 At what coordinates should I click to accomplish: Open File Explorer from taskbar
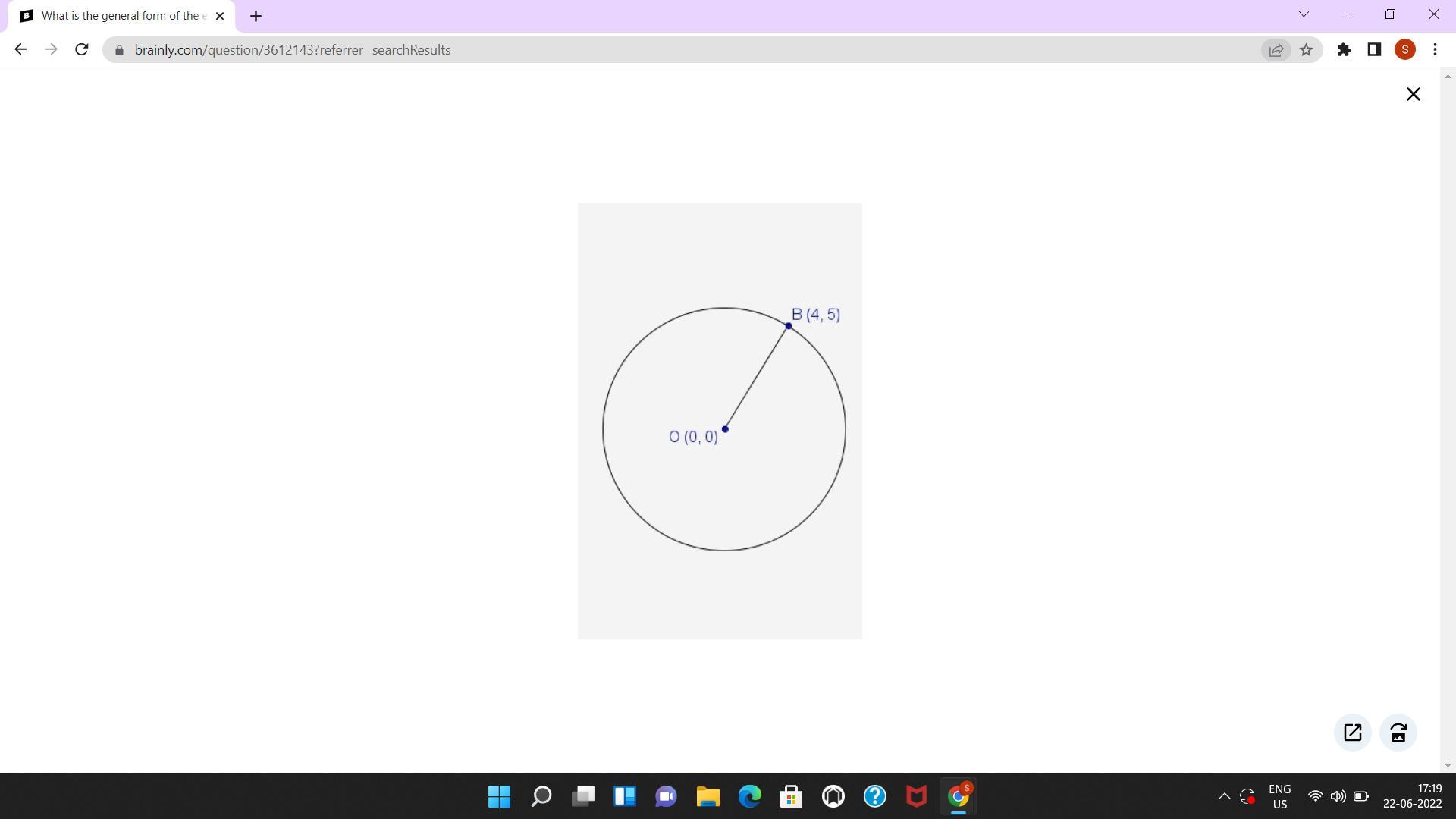coord(708,796)
